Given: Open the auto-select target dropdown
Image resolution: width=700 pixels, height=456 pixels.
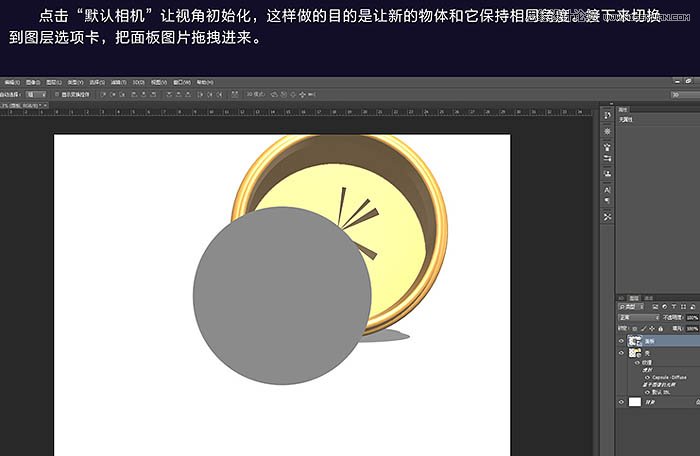Looking at the screenshot, I should click(x=36, y=94).
